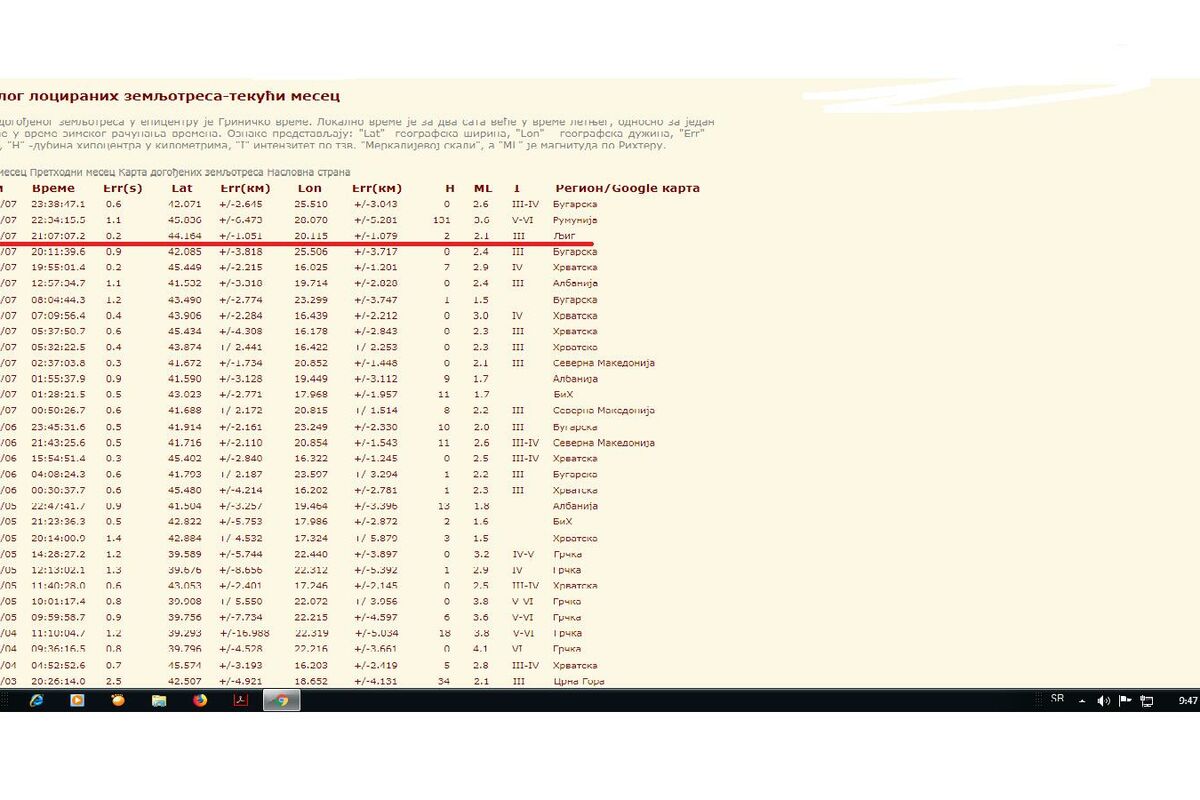
Task: Open Црна Гора region in the last row
Action: pos(577,682)
